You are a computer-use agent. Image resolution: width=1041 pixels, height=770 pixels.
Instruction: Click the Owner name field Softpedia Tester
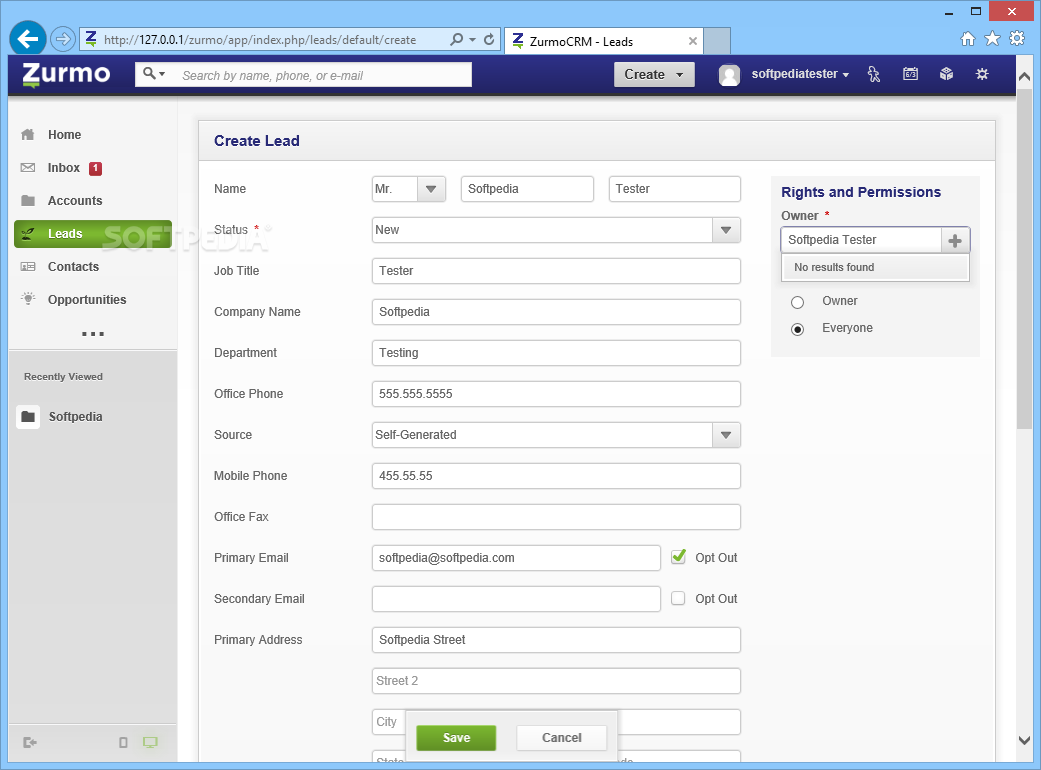(861, 240)
